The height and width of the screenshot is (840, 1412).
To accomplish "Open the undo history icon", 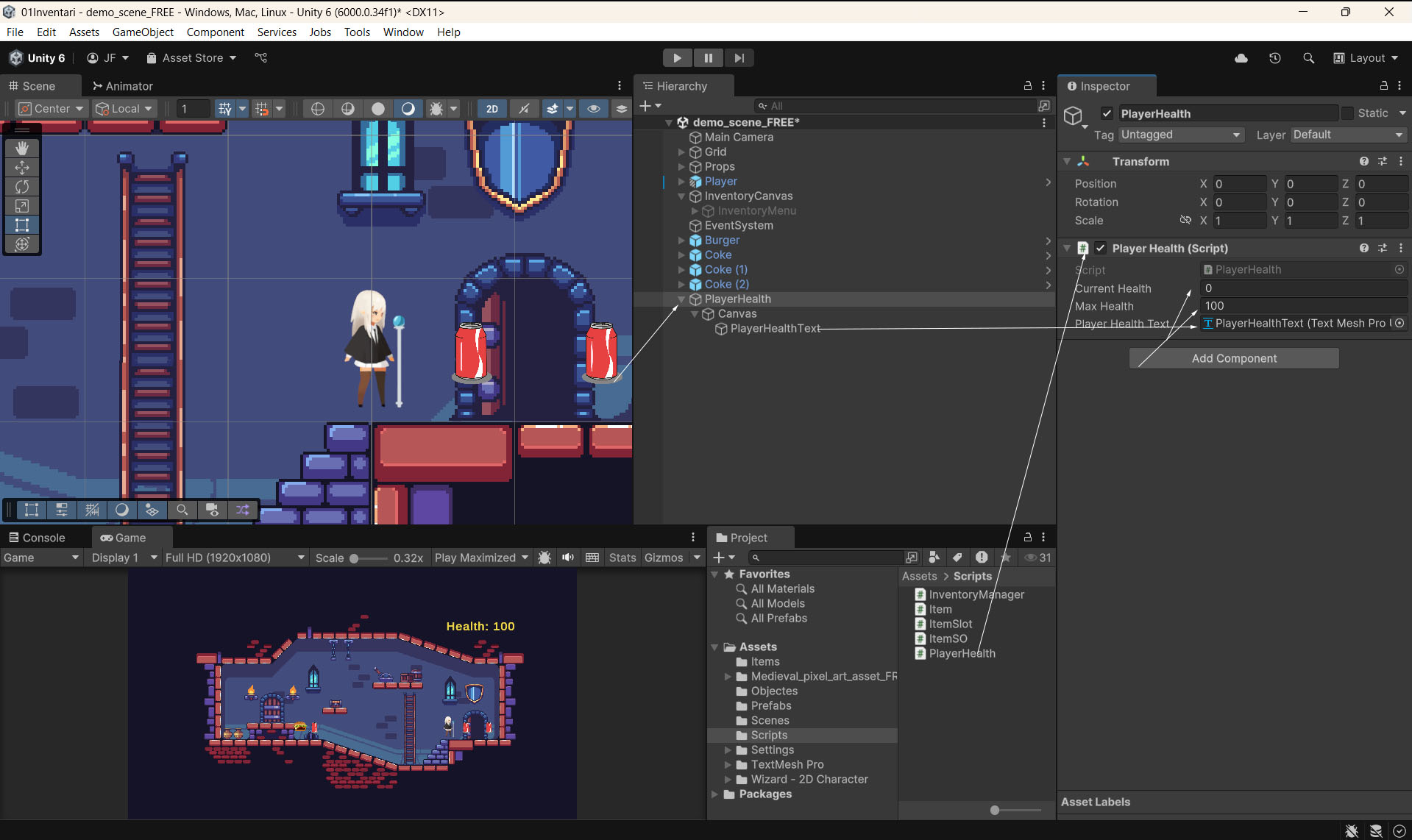I will click(x=1274, y=58).
